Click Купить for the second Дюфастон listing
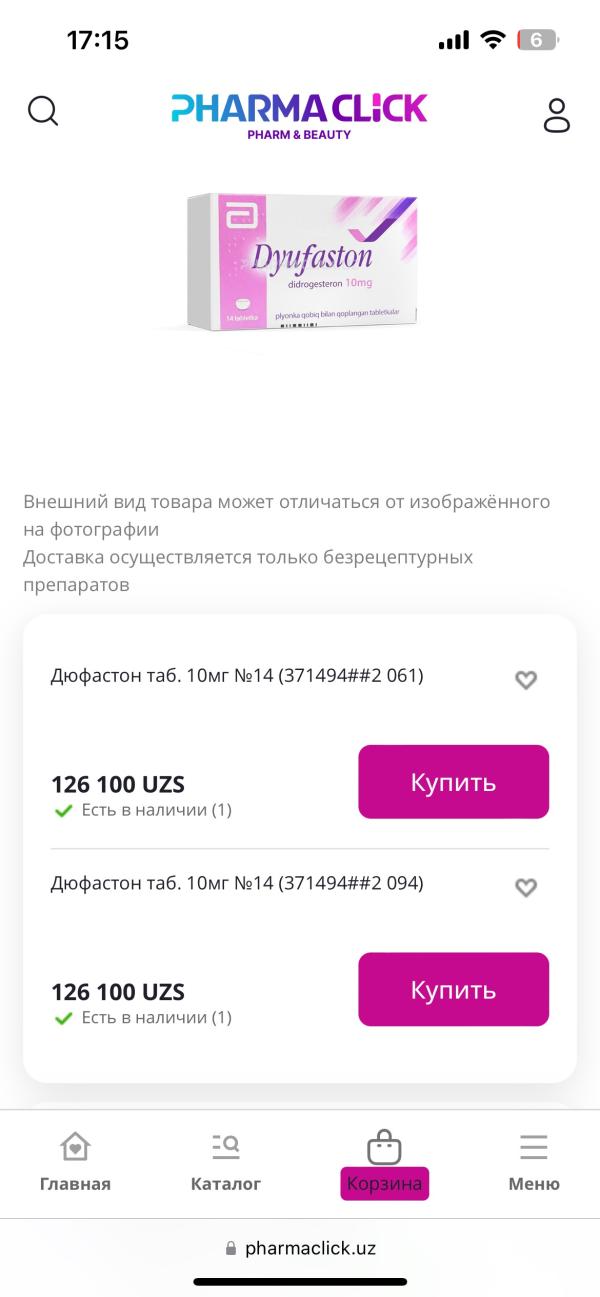This screenshot has height=1297, width=600. click(453, 989)
